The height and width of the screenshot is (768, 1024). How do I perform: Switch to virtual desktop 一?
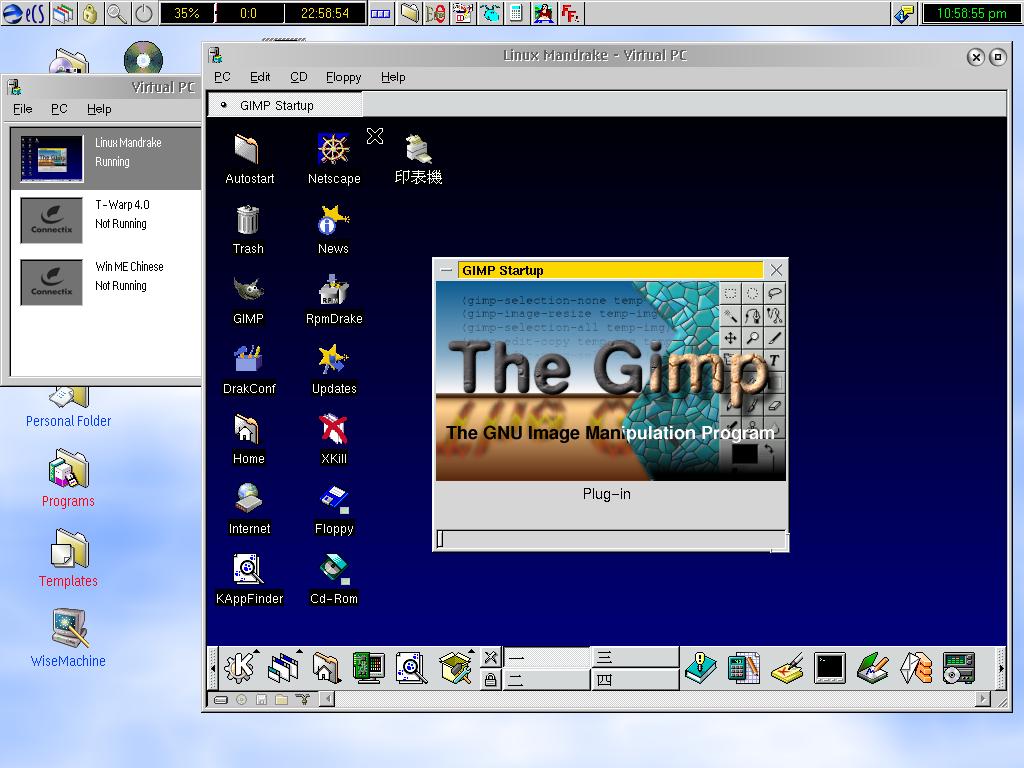pos(545,657)
